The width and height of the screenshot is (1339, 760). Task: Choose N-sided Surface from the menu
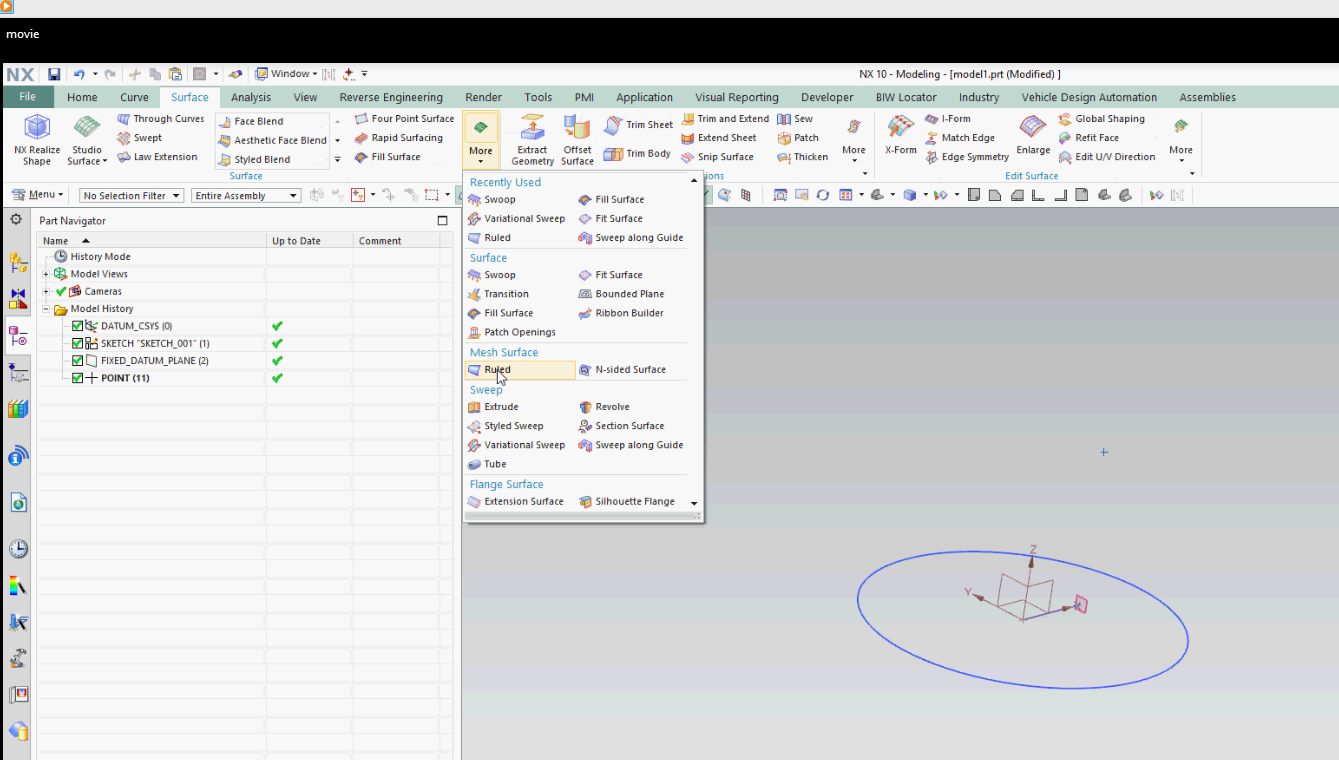(x=629, y=370)
